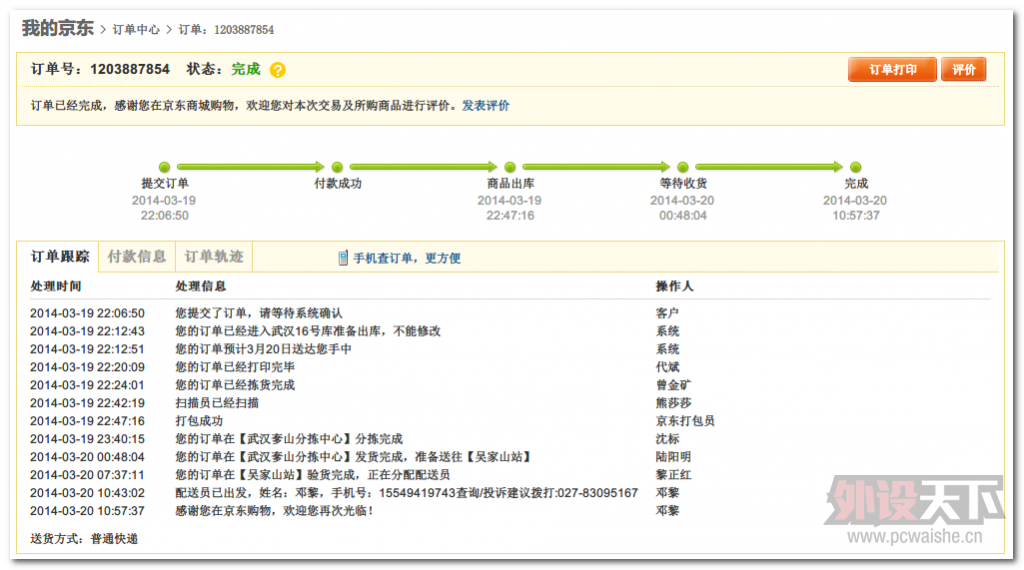Viewport: 1024px width, 570px height.
Task: Click the green 完成 status text
Action: point(246,69)
